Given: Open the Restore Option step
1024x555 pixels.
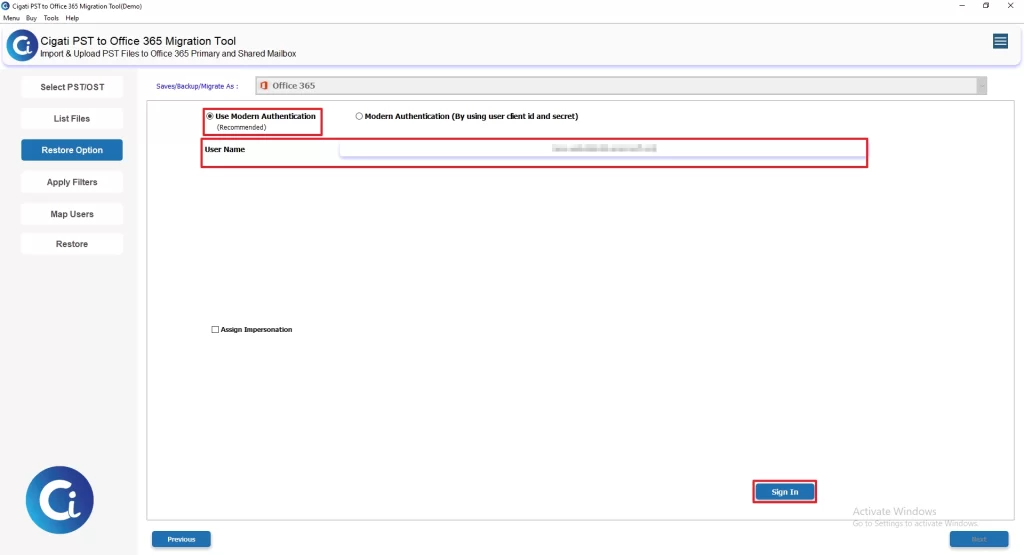Looking at the screenshot, I should pyautogui.click(x=72, y=150).
